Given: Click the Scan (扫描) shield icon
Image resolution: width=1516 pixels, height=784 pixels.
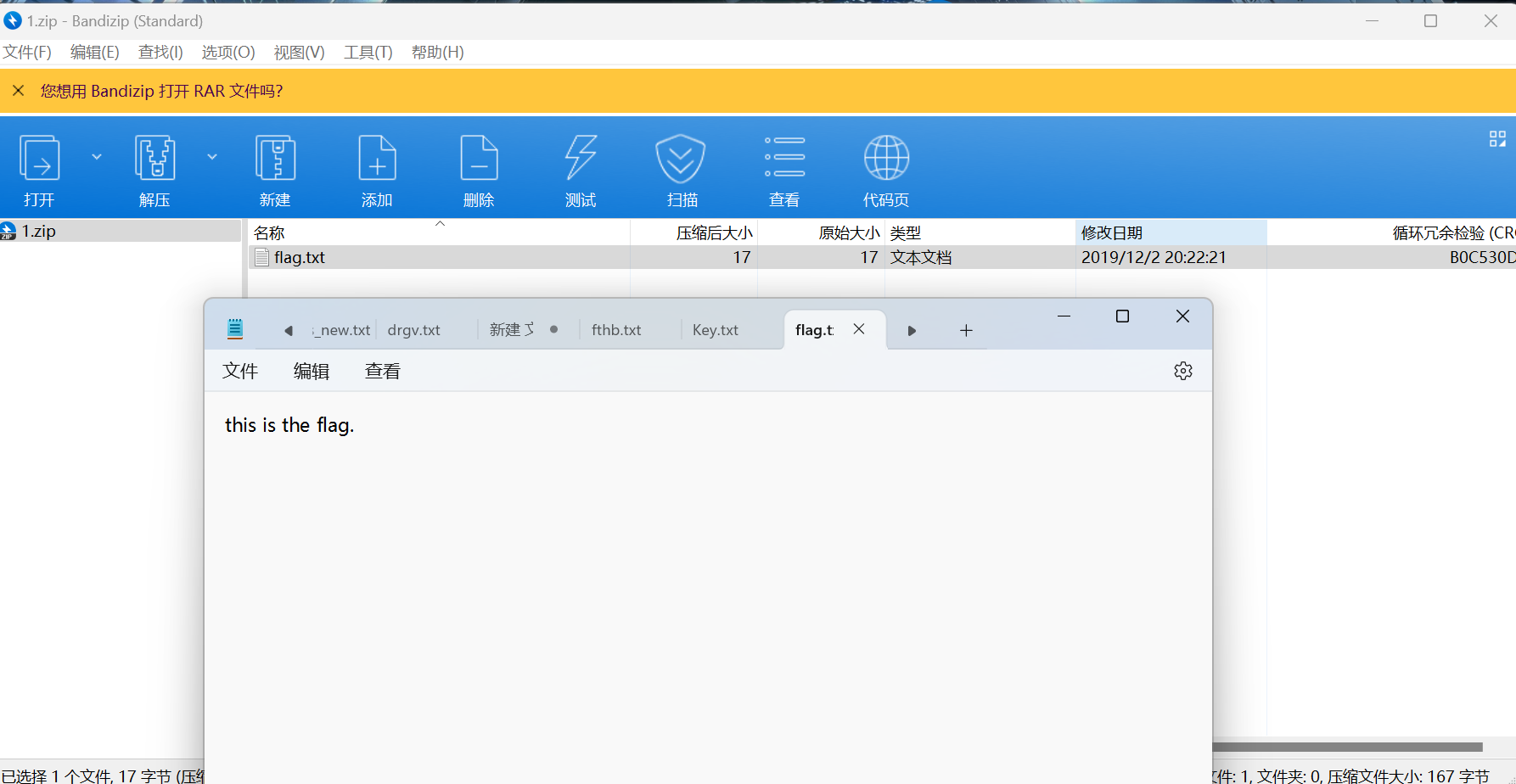Looking at the screenshot, I should click(681, 159).
